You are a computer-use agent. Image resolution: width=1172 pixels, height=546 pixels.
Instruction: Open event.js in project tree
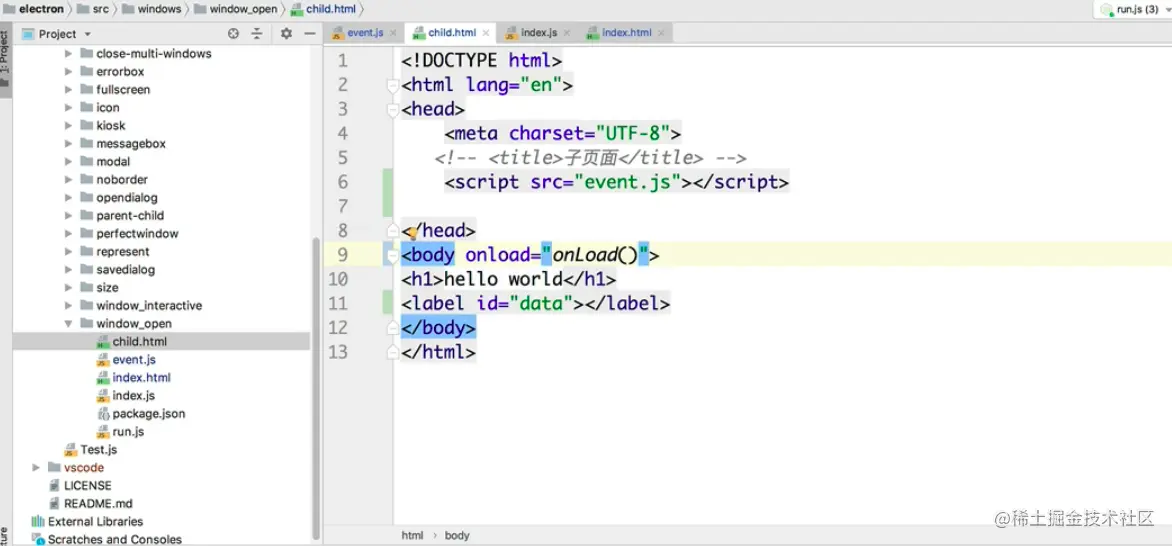133,360
